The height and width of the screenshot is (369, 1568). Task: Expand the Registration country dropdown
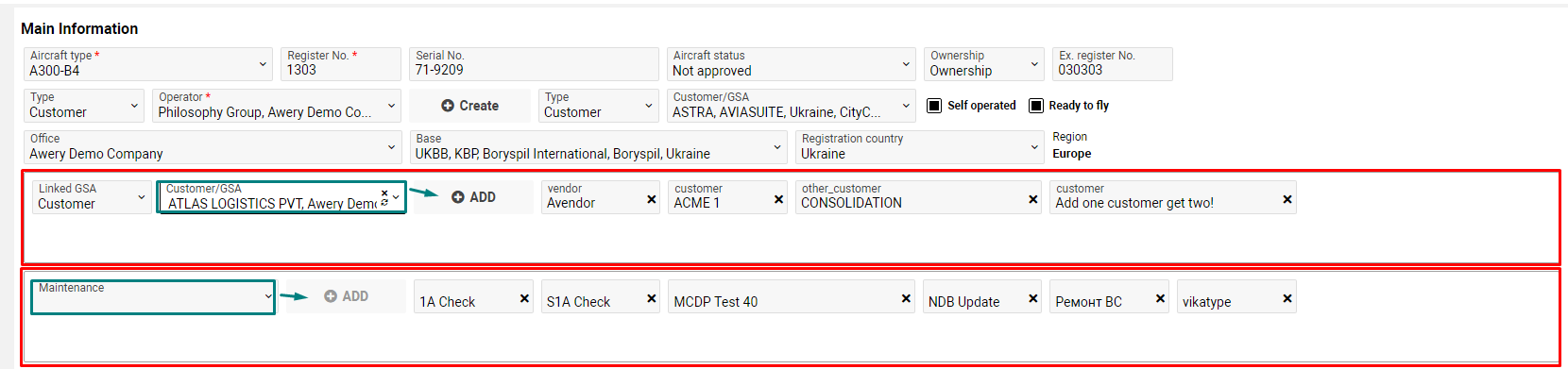point(918,146)
